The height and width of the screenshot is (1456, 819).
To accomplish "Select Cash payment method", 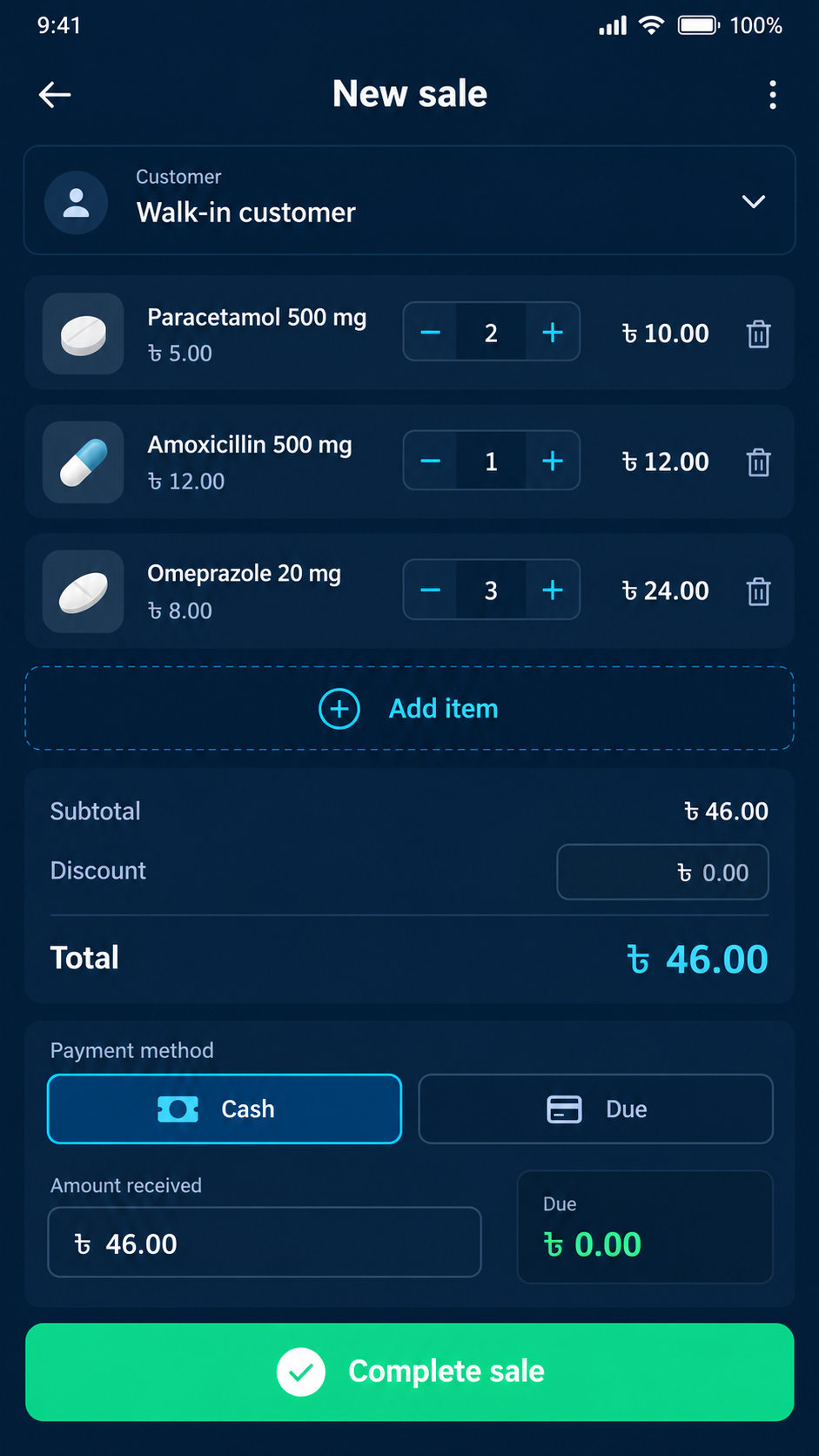I will pos(225,1109).
